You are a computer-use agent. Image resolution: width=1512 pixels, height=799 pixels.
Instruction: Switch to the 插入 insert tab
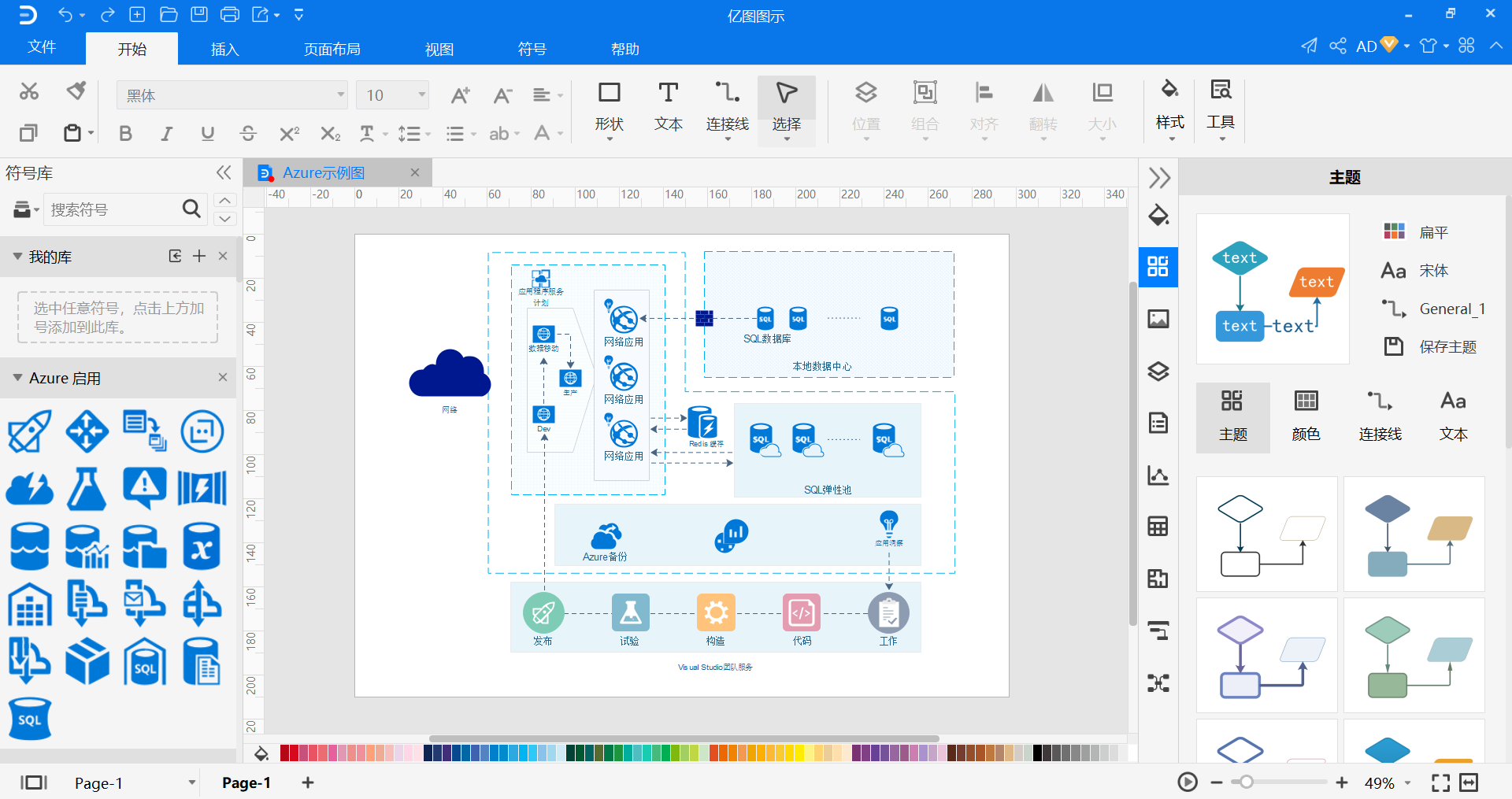coord(224,49)
